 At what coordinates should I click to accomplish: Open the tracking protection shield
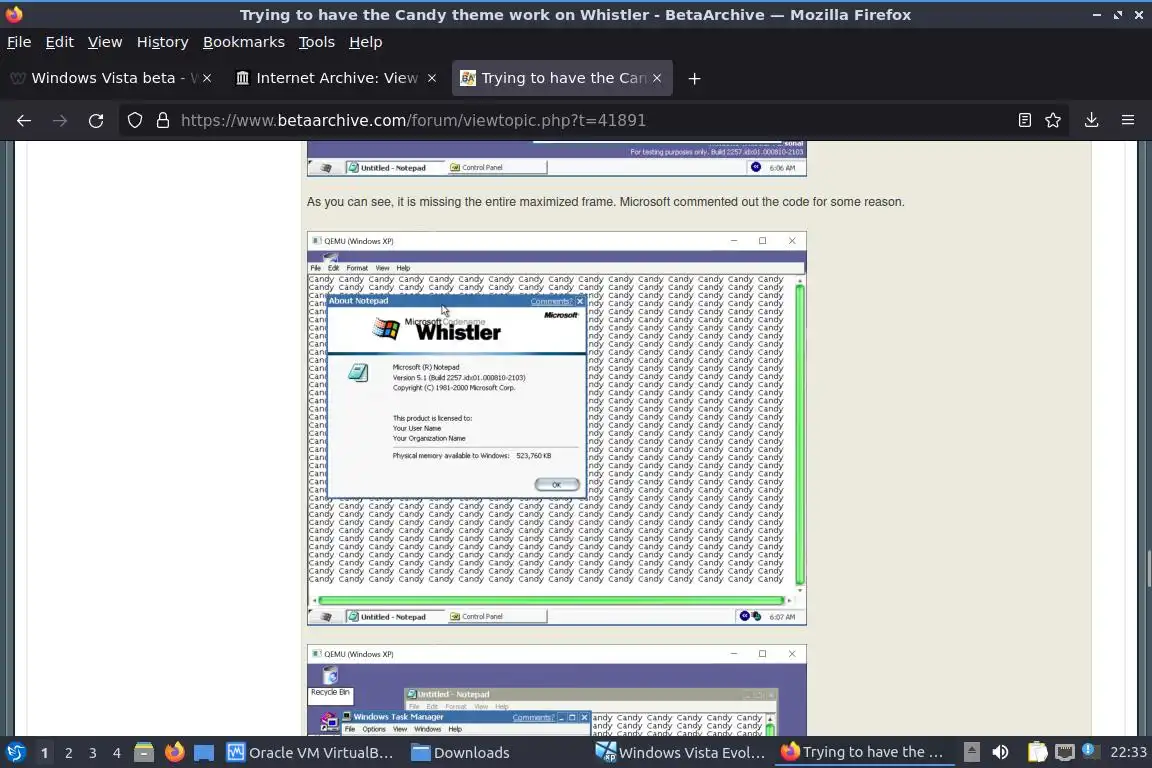coord(134,121)
